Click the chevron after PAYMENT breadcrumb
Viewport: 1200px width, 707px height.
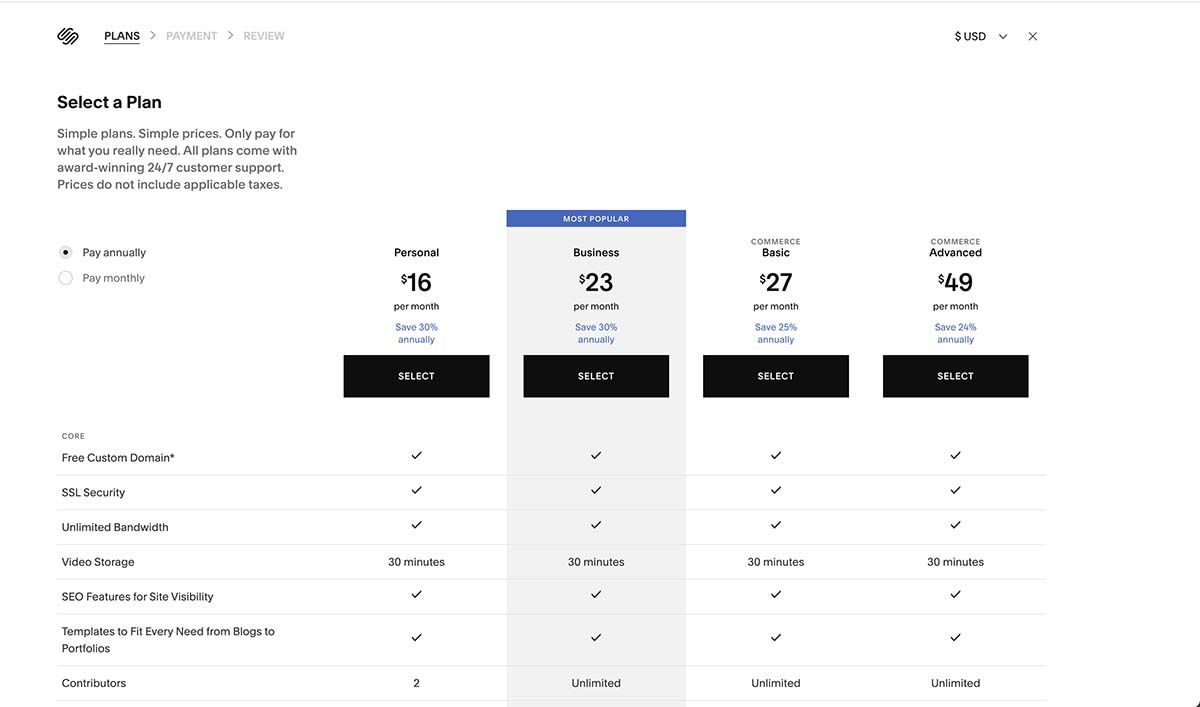click(229, 34)
